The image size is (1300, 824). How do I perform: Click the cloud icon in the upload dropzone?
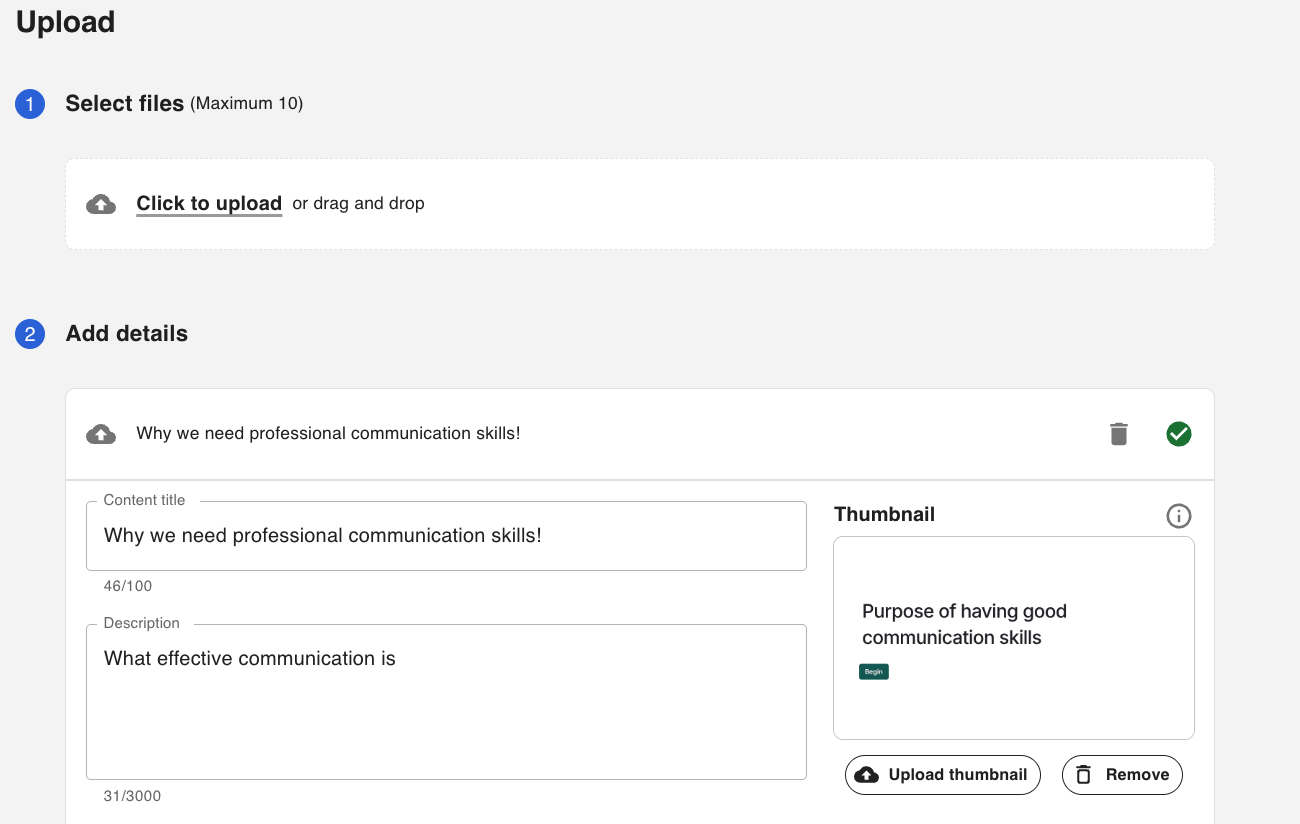click(101, 204)
